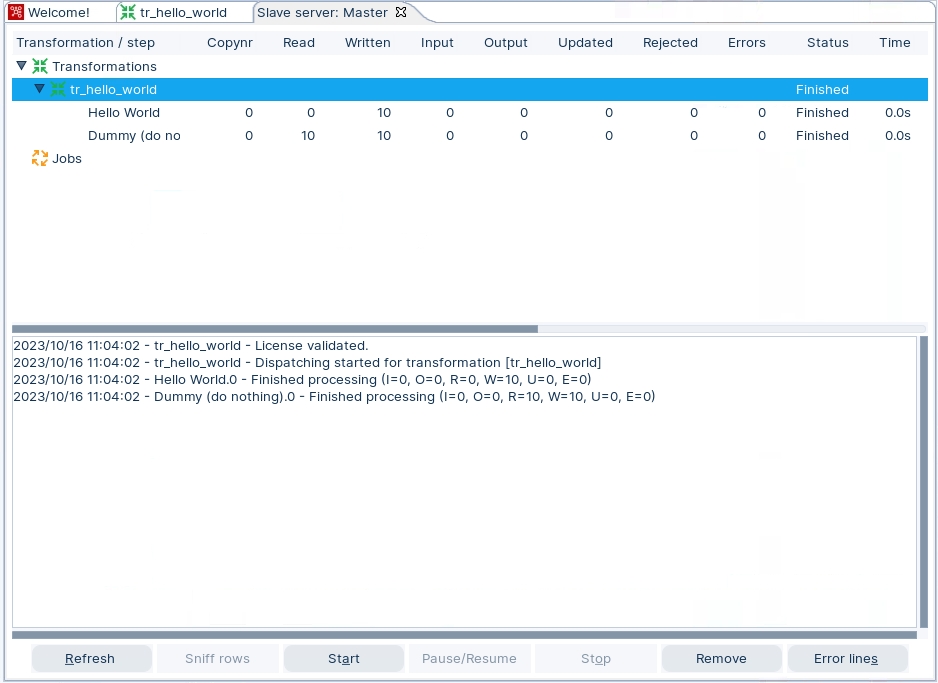The image size is (938, 683).
Task: Click the orange Jobs icon
Action: (40, 159)
